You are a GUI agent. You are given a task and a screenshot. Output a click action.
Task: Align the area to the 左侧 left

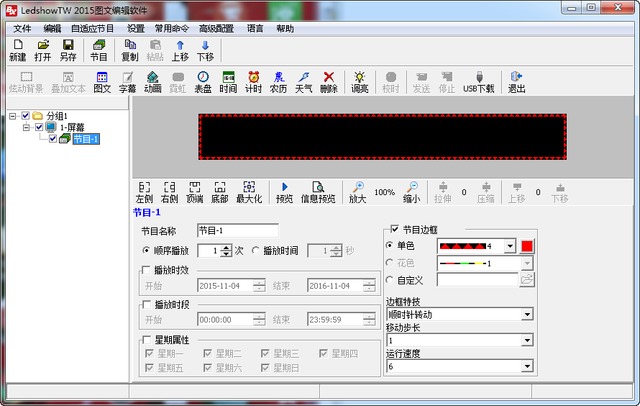(144, 192)
